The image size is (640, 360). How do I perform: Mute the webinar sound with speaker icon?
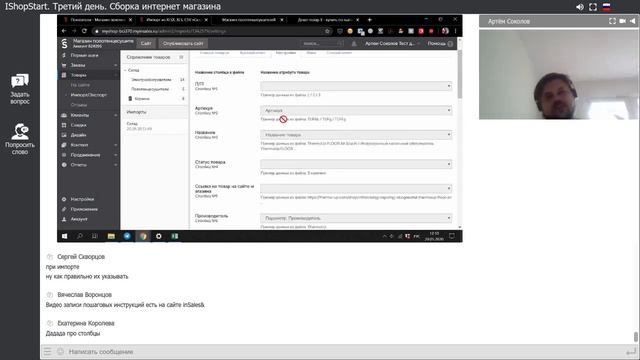[x=580, y=7]
